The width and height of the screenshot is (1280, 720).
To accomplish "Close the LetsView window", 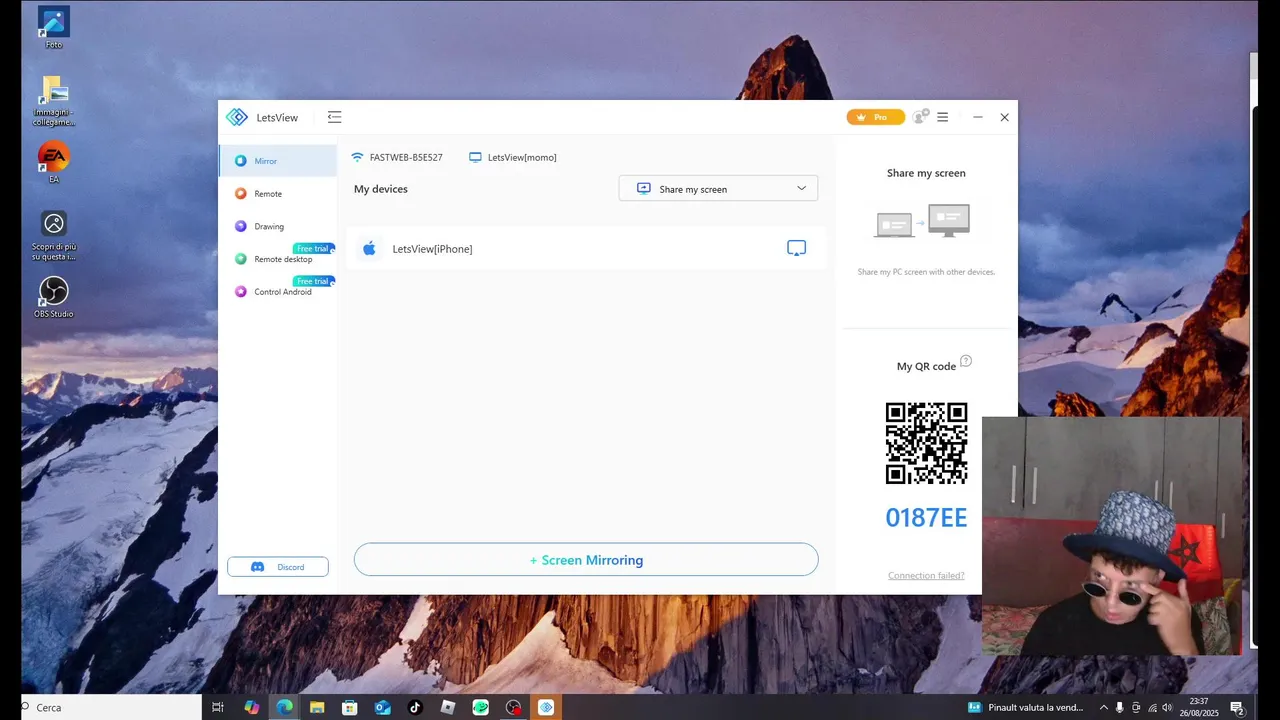I will click(1004, 117).
